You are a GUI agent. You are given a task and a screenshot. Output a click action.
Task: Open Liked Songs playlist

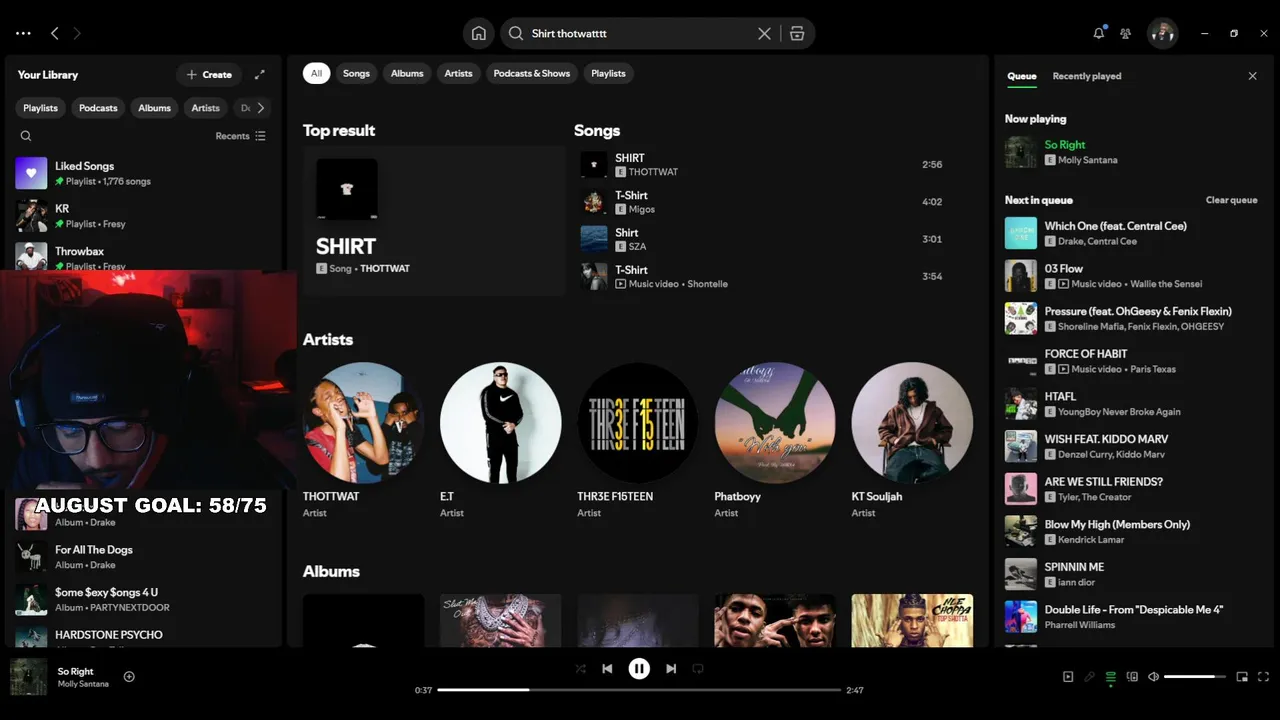point(143,173)
